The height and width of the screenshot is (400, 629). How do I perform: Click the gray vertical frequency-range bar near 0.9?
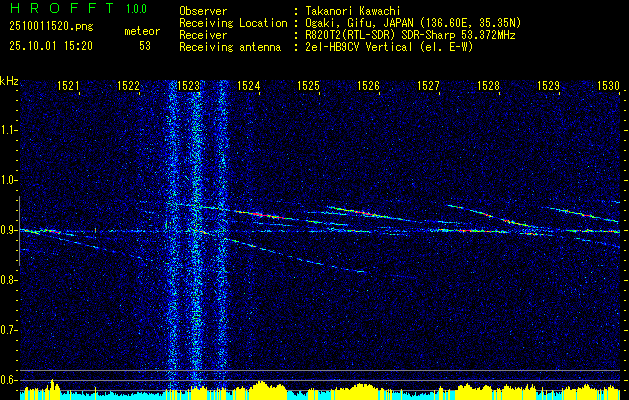tap(19, 231)
